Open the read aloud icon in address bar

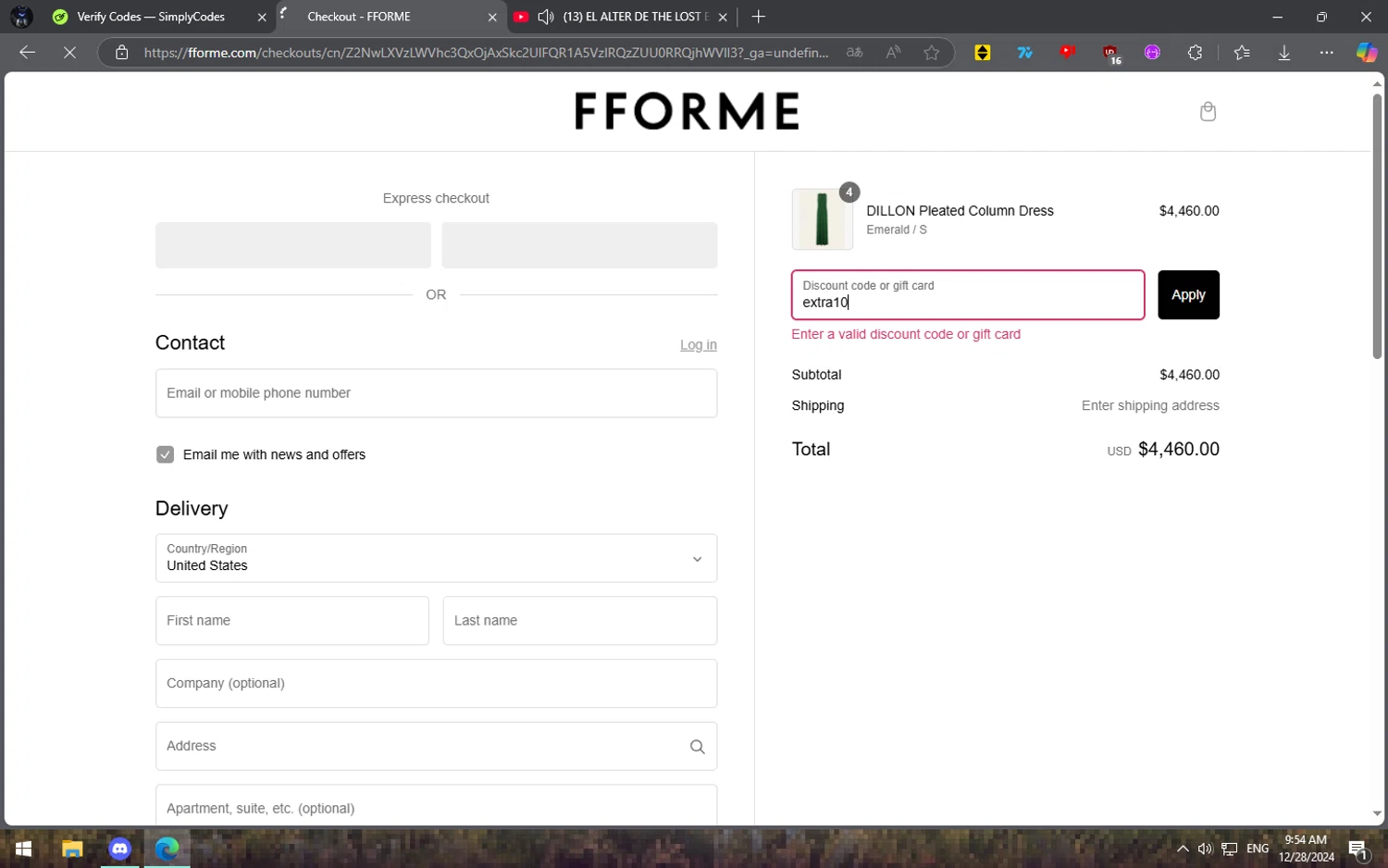pyautogui.click(x=893, y=53)
